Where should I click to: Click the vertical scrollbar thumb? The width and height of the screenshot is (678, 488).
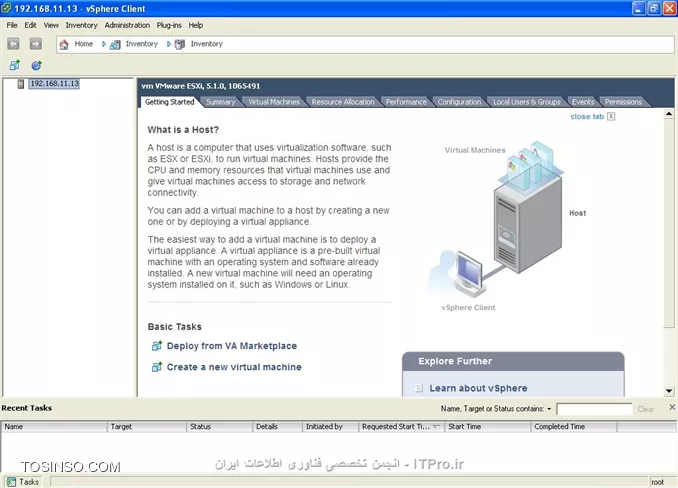pos(669,223)
